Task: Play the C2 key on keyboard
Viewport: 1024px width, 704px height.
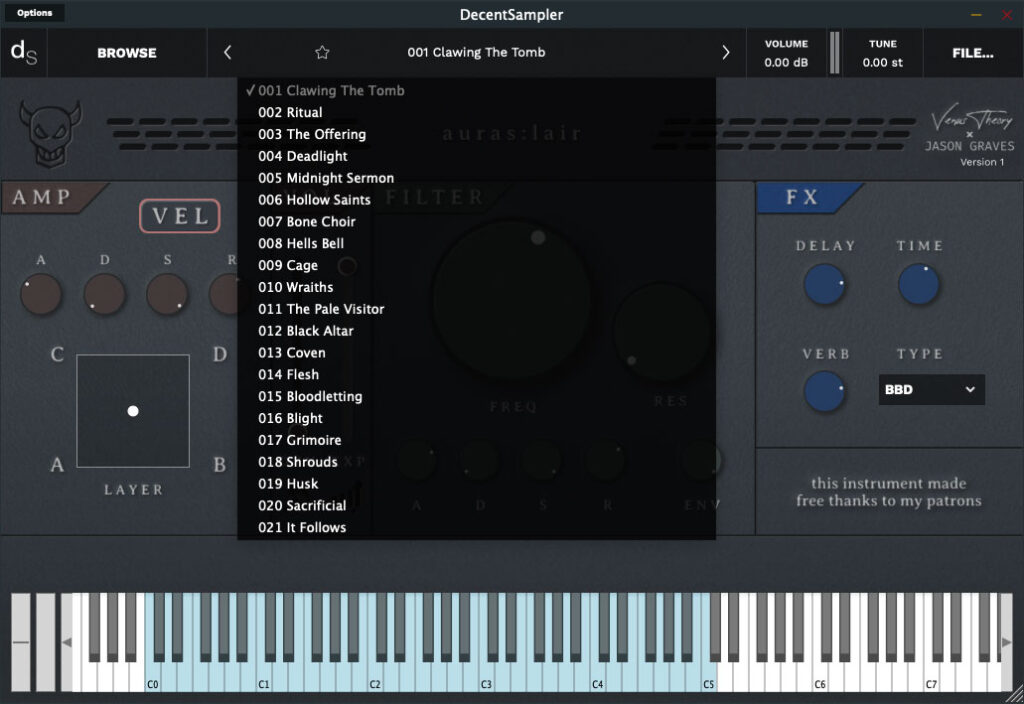Action: (x=375, y=679)
